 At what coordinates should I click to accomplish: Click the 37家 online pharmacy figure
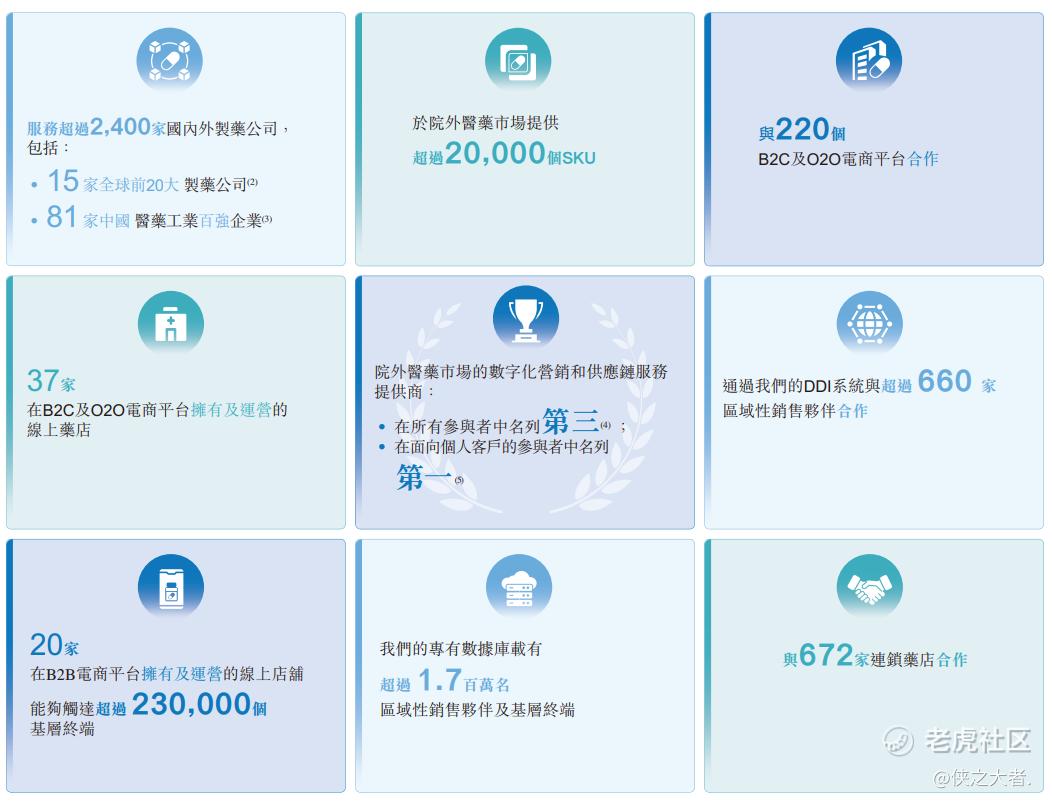click(x=51, y=381)
